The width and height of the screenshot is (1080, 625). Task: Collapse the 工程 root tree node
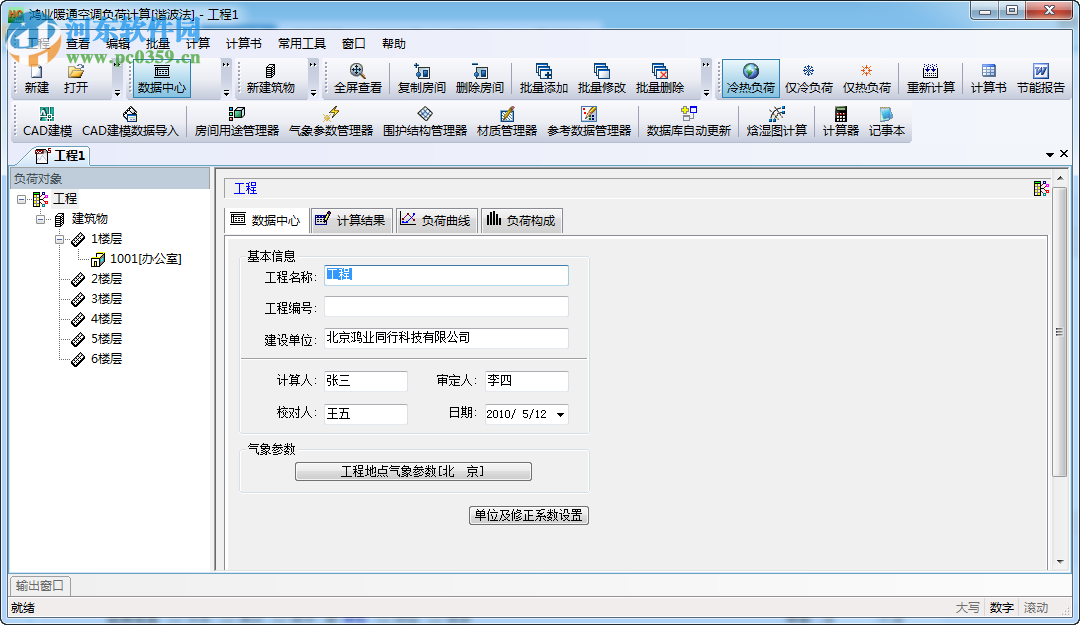click(x=21, y=199)
